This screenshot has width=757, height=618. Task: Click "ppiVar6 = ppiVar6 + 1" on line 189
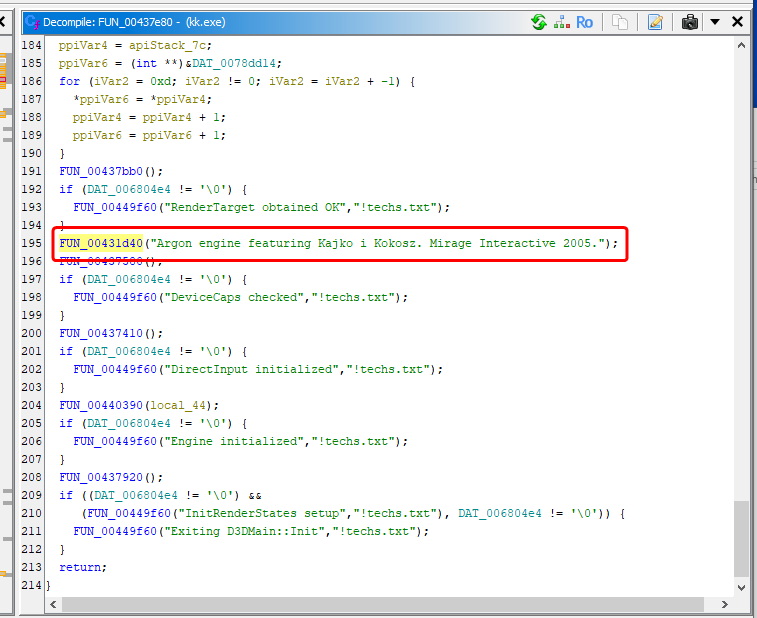[x=146, y=135]
